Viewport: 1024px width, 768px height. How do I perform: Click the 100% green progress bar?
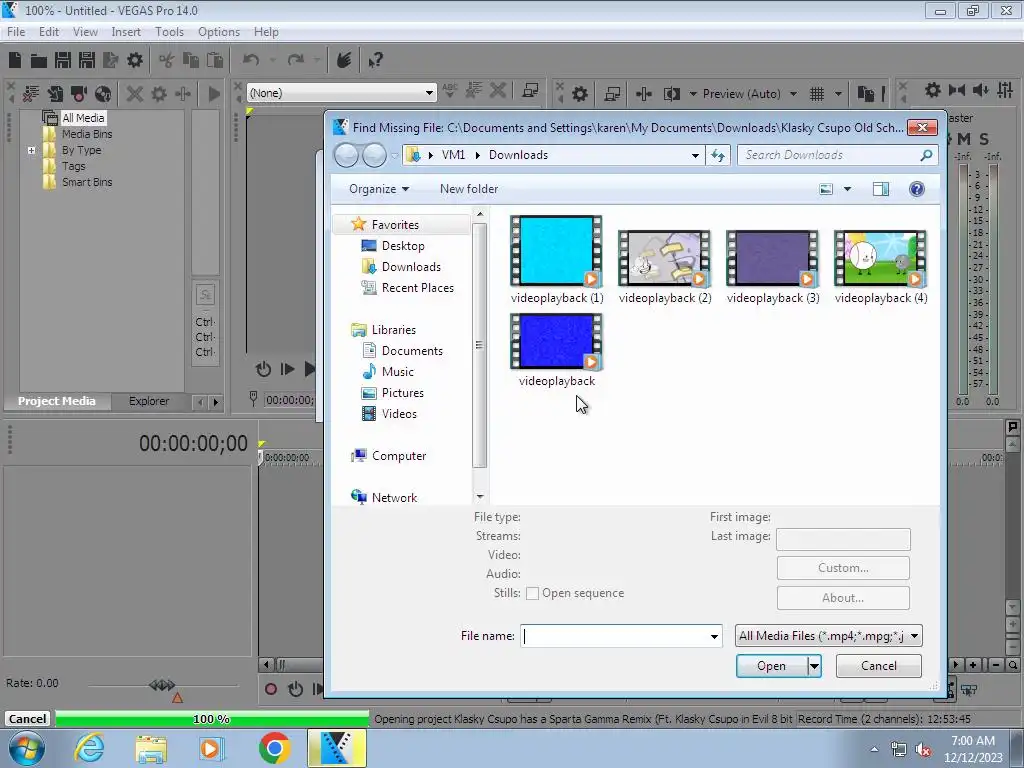pos(212,719)
